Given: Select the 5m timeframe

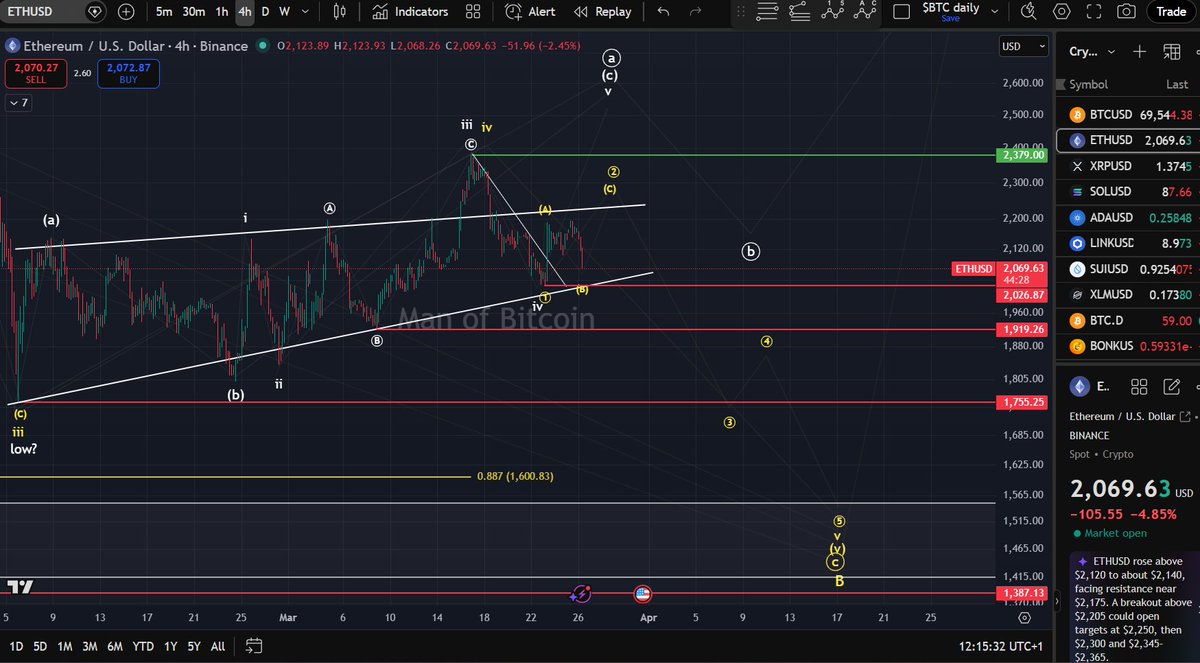Looking at the screenshot, I should [x=164, y=12].
